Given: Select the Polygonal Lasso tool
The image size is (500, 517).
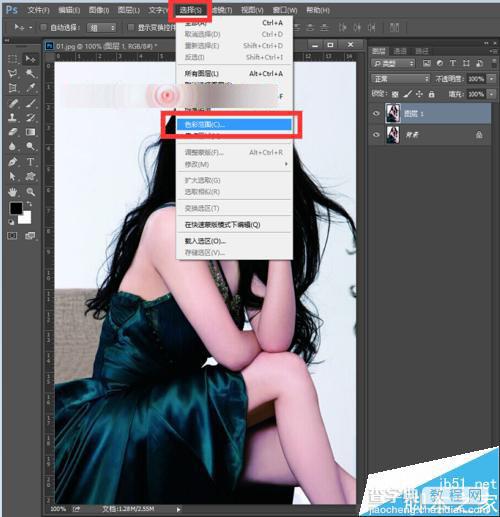Looking at the screenshot, I should [13, 73].
